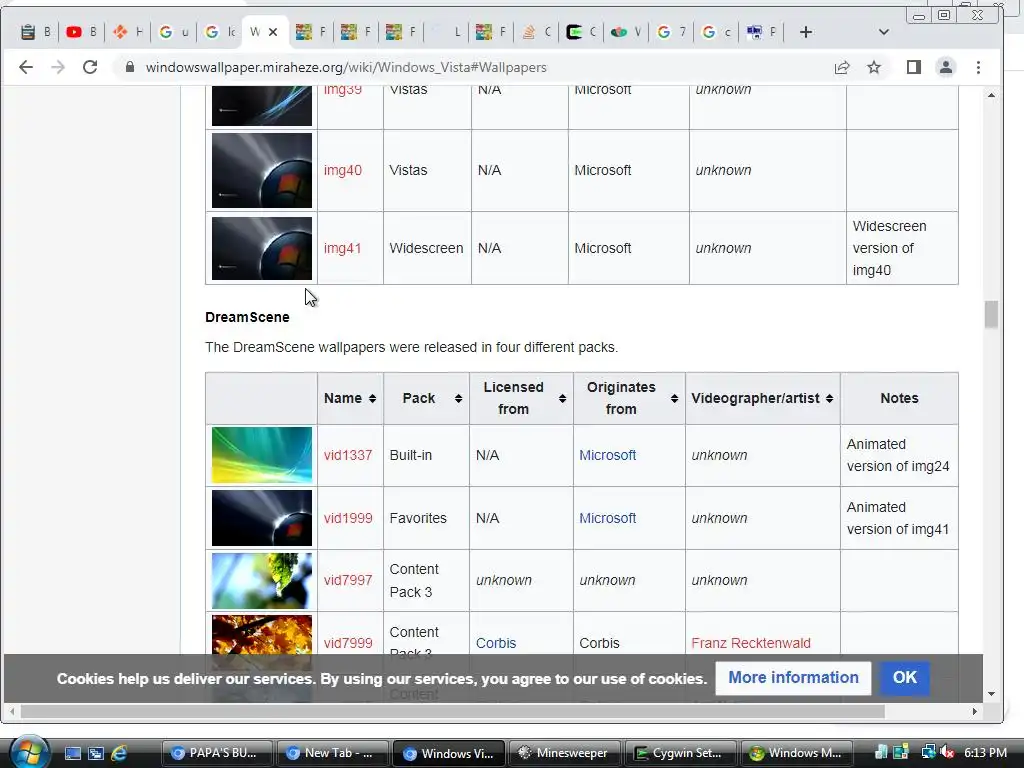Click the vertical scrollbar thumb
The width and height of the screenshot is (1024, 768).
pyautogui.click(x=991, y=314)
